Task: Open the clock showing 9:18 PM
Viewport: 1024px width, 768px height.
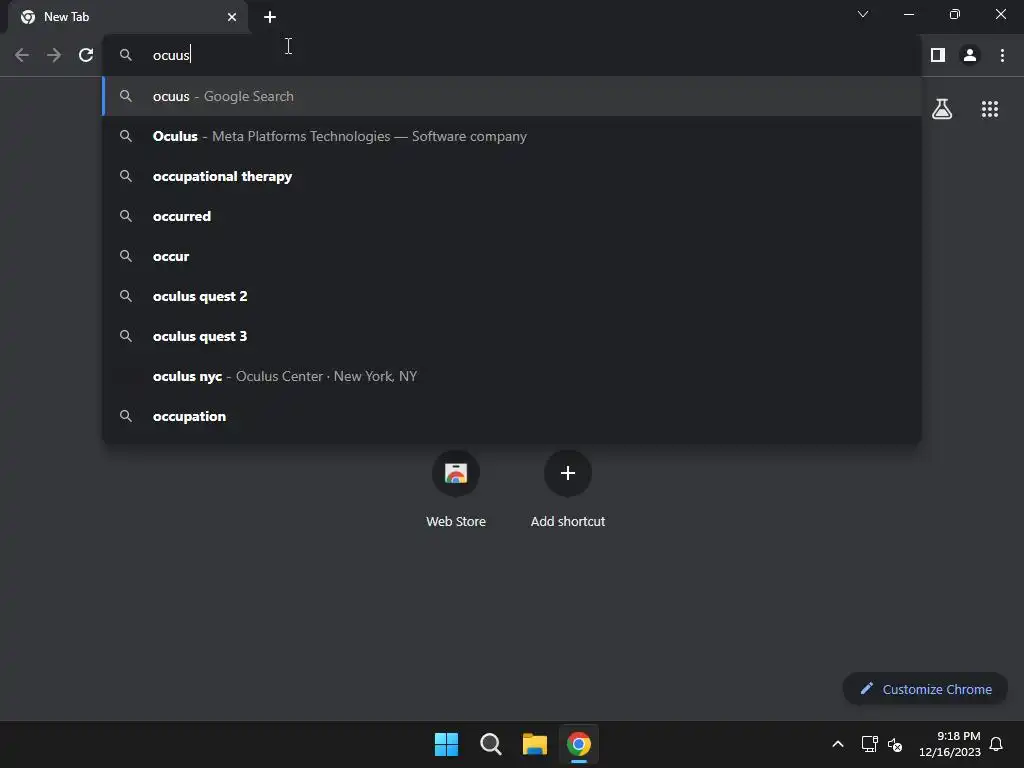Action: click(x=950, y=744)
